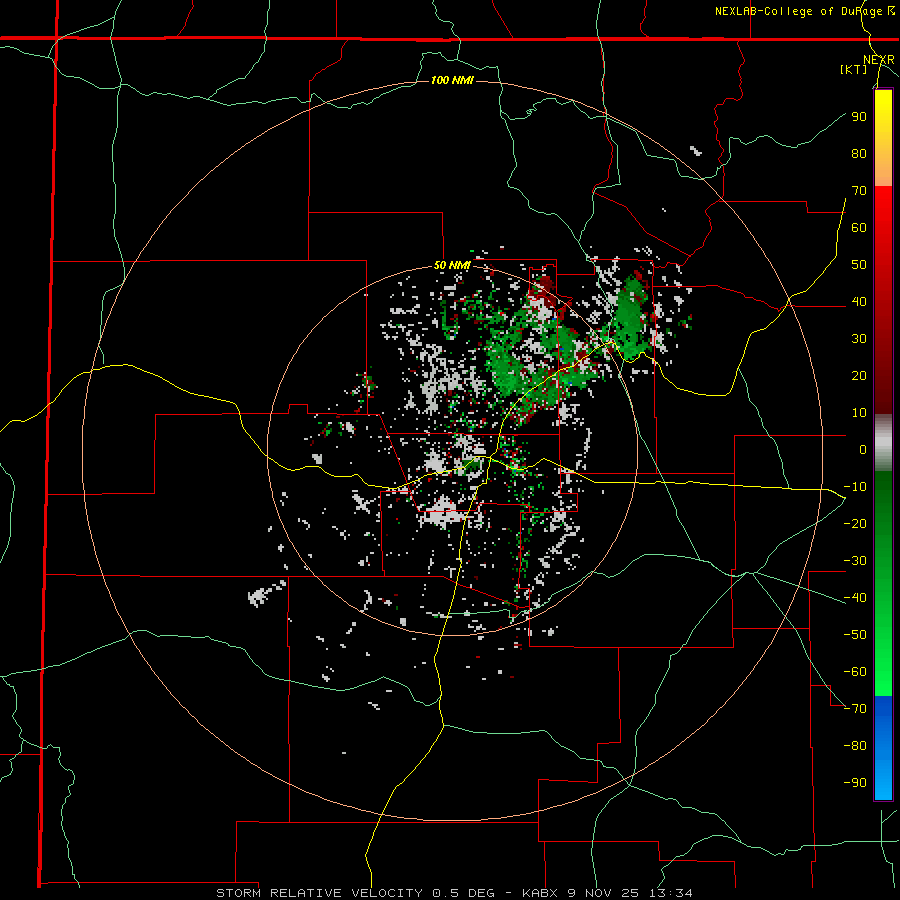The height and width of the screenshot is (900, 900).
Task: Click the NEXR label at the top right
Action: coord(879,60)
